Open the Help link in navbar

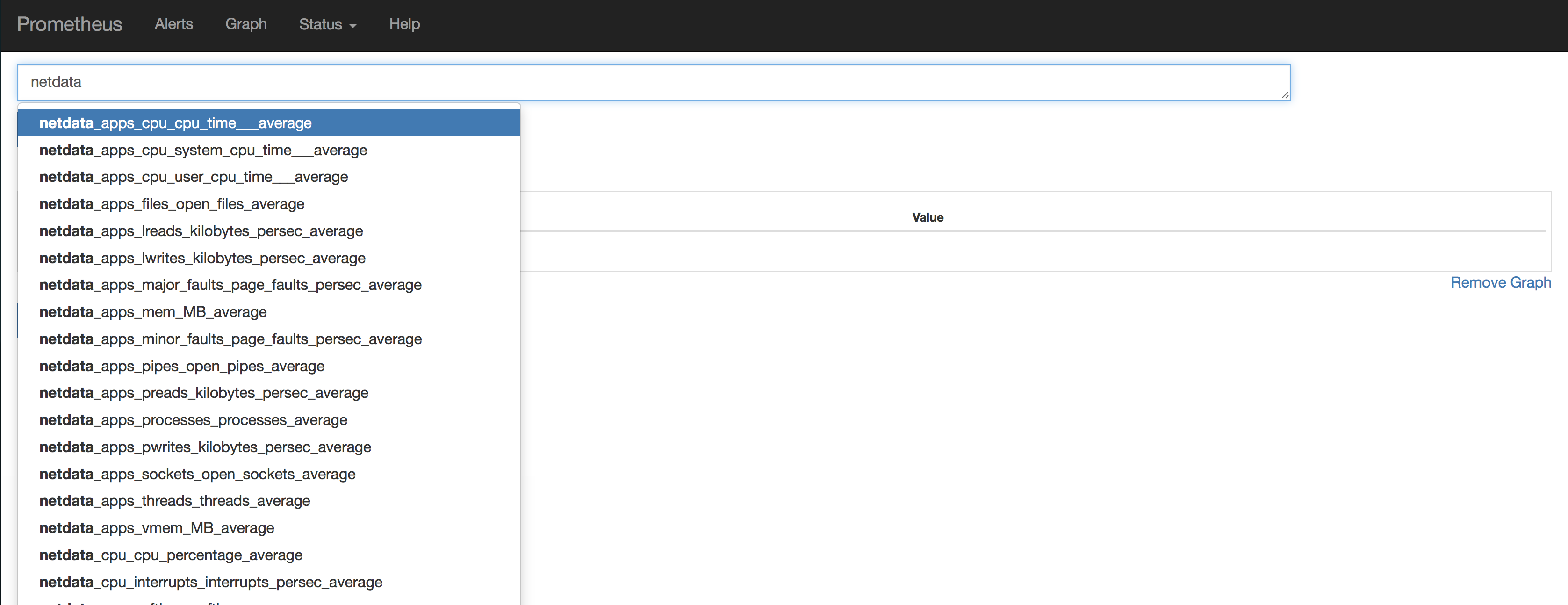[404, 24]
